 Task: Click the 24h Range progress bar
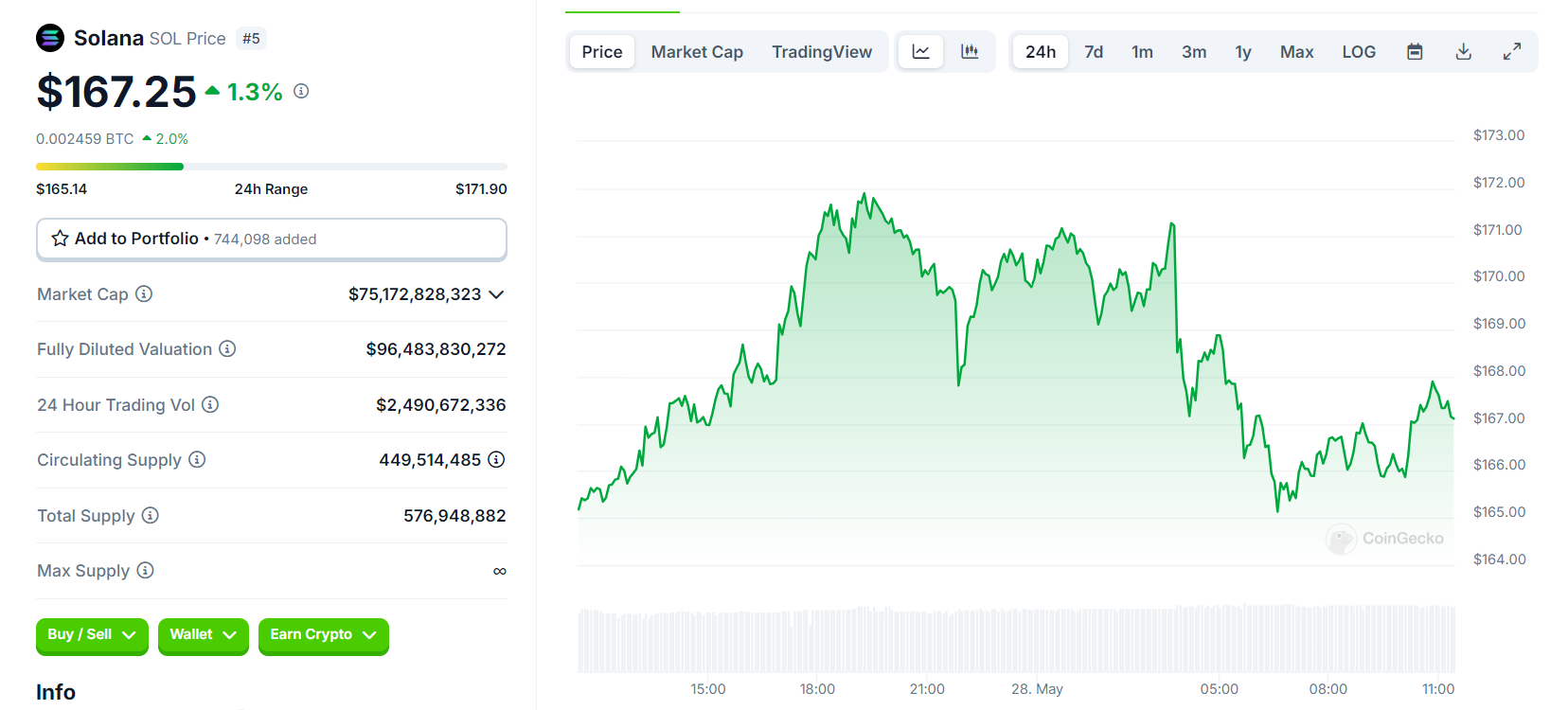[272, 167]
